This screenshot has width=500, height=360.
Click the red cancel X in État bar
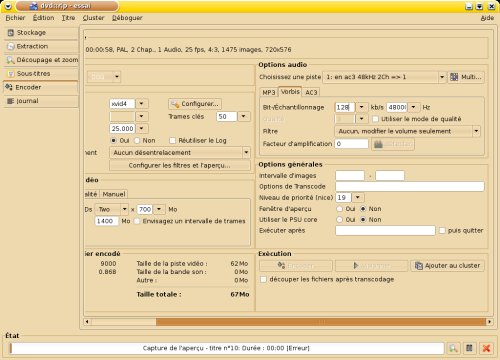coord(486,348)
